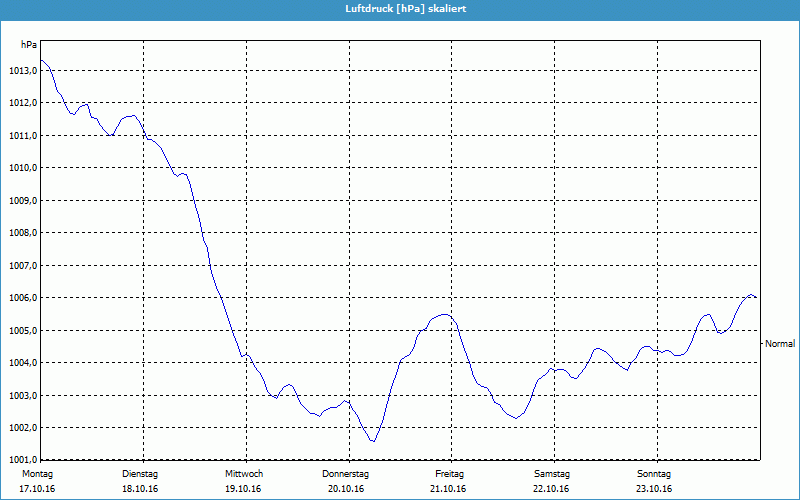Click the date 21.10.16
Screen dimensions: 800x500
coord(448,489)
